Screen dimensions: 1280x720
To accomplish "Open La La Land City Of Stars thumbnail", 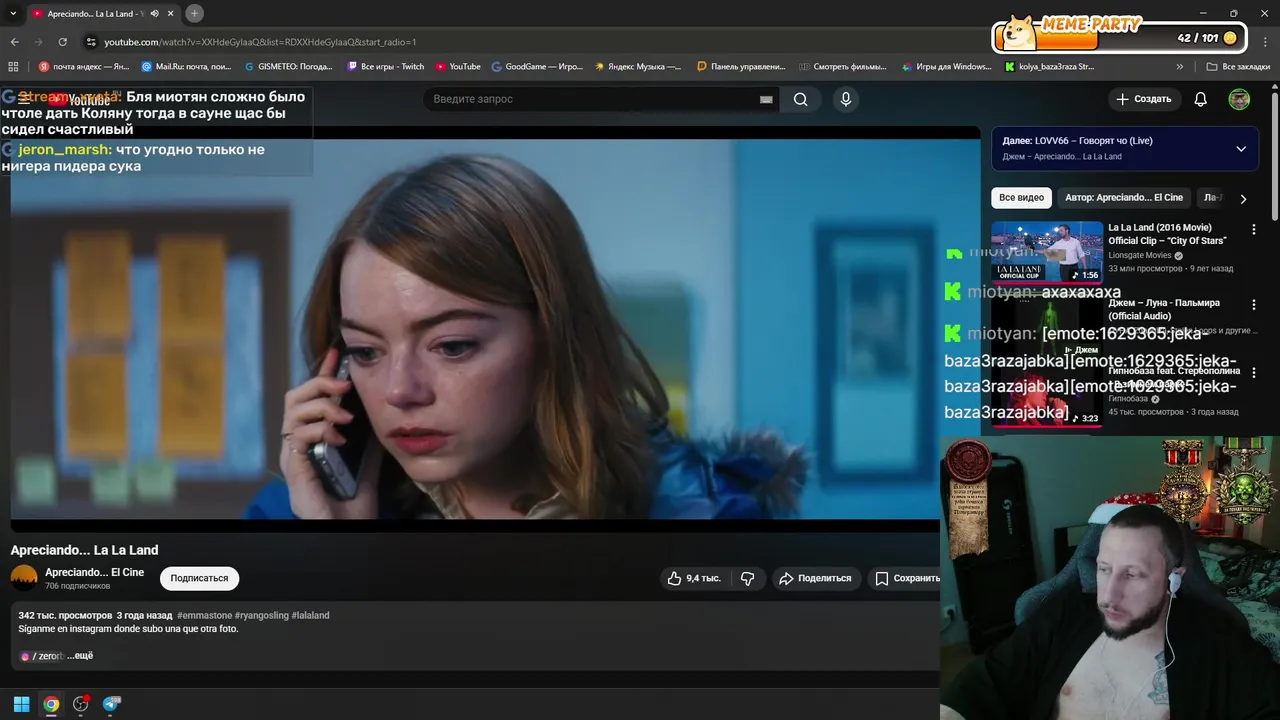I will point(1046,251).
